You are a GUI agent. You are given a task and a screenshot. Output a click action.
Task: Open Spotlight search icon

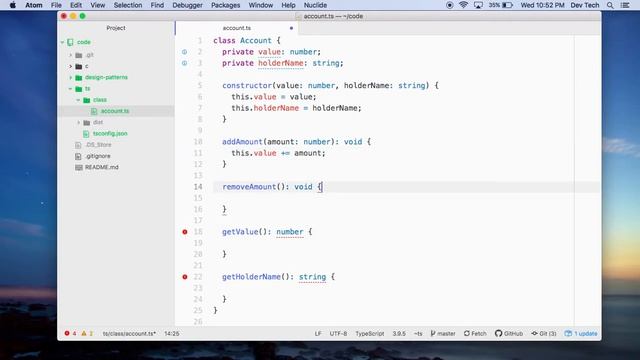click(x=610, y=5)
